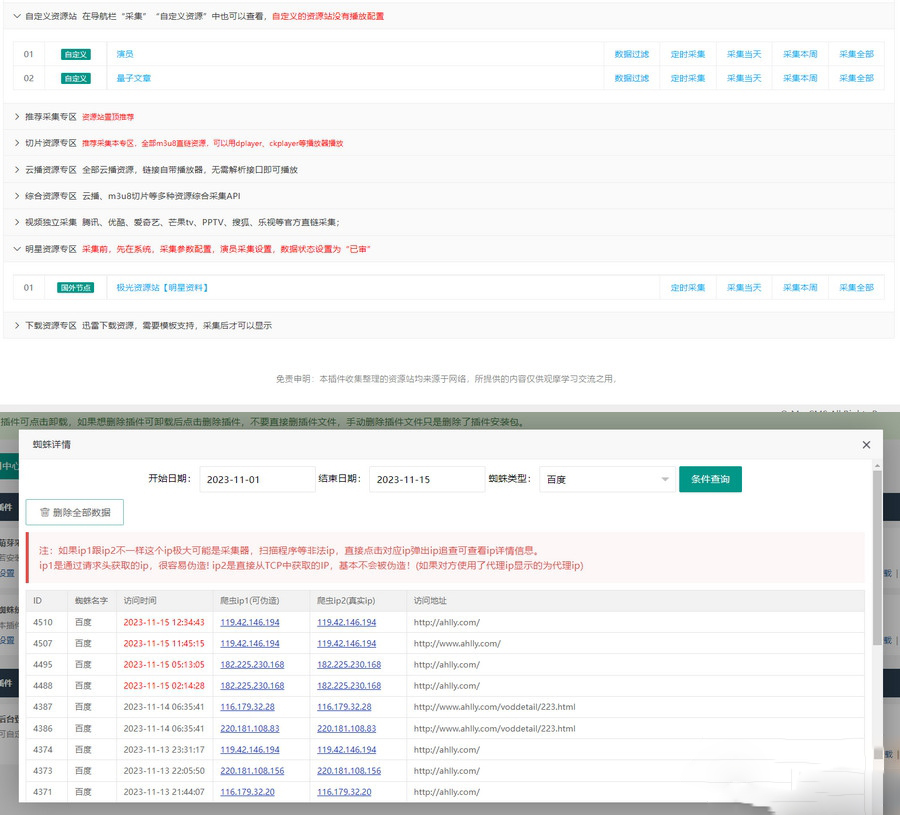The height and width of the screenshot is (815, 900).
Task: Open ip1 link for record ID 4510
Action: 249,622
